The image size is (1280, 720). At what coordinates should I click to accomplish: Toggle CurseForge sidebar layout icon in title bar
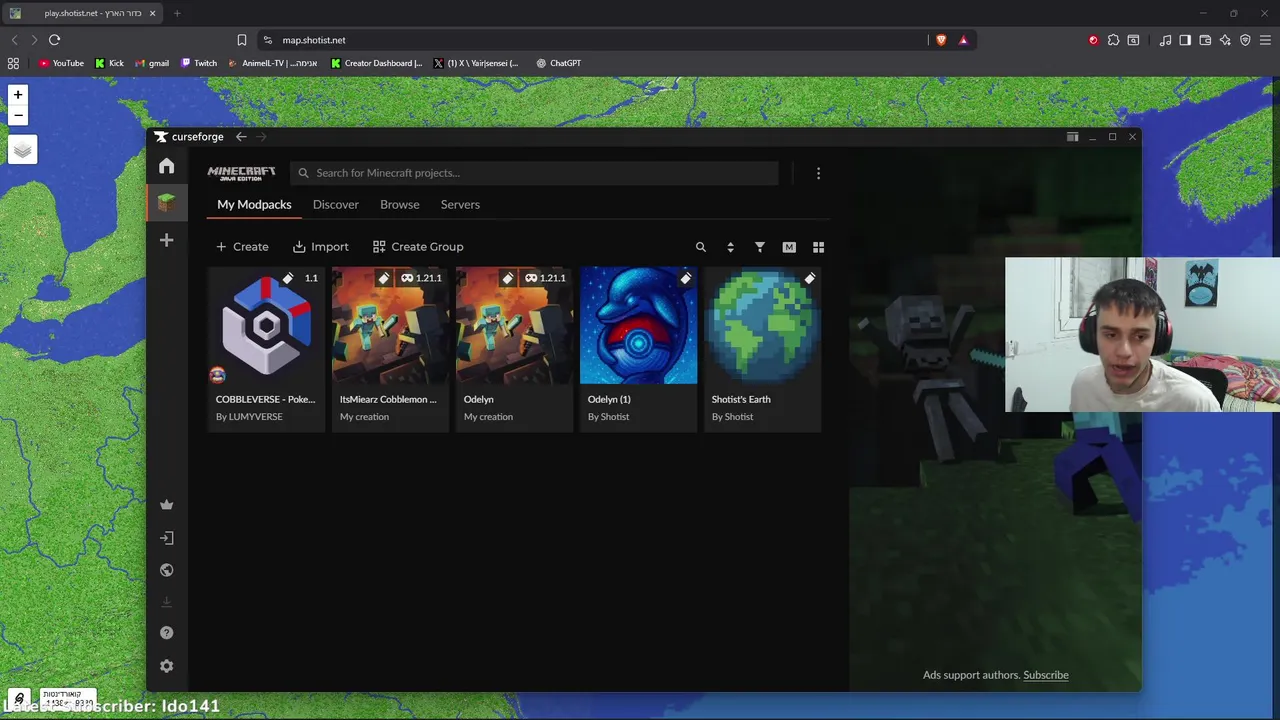(1072, 137)
